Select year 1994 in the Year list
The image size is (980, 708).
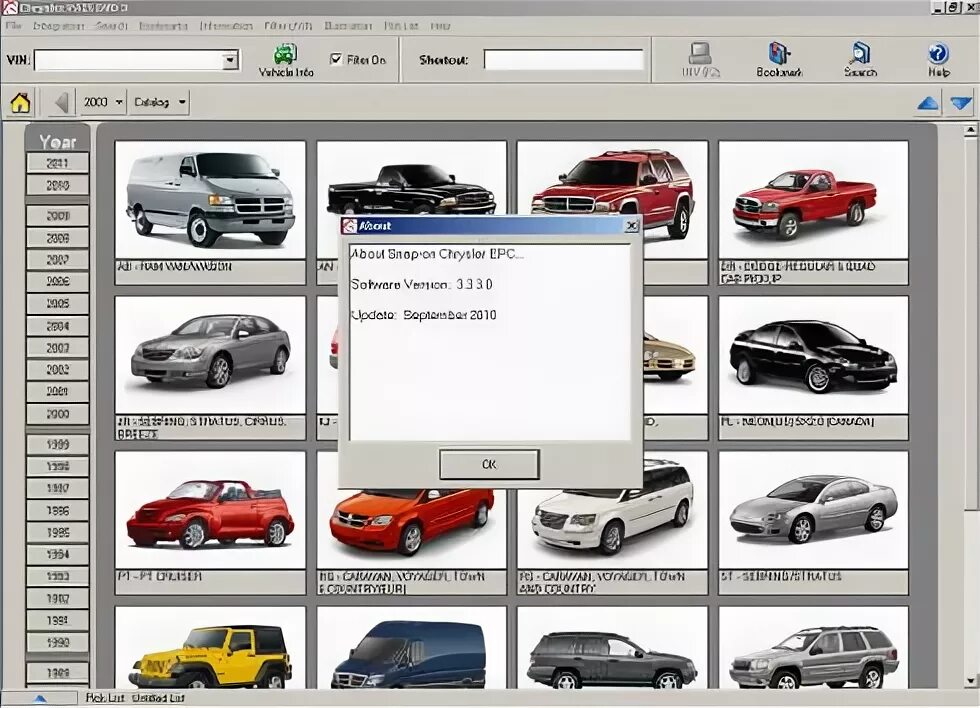[x=58, y=554]
